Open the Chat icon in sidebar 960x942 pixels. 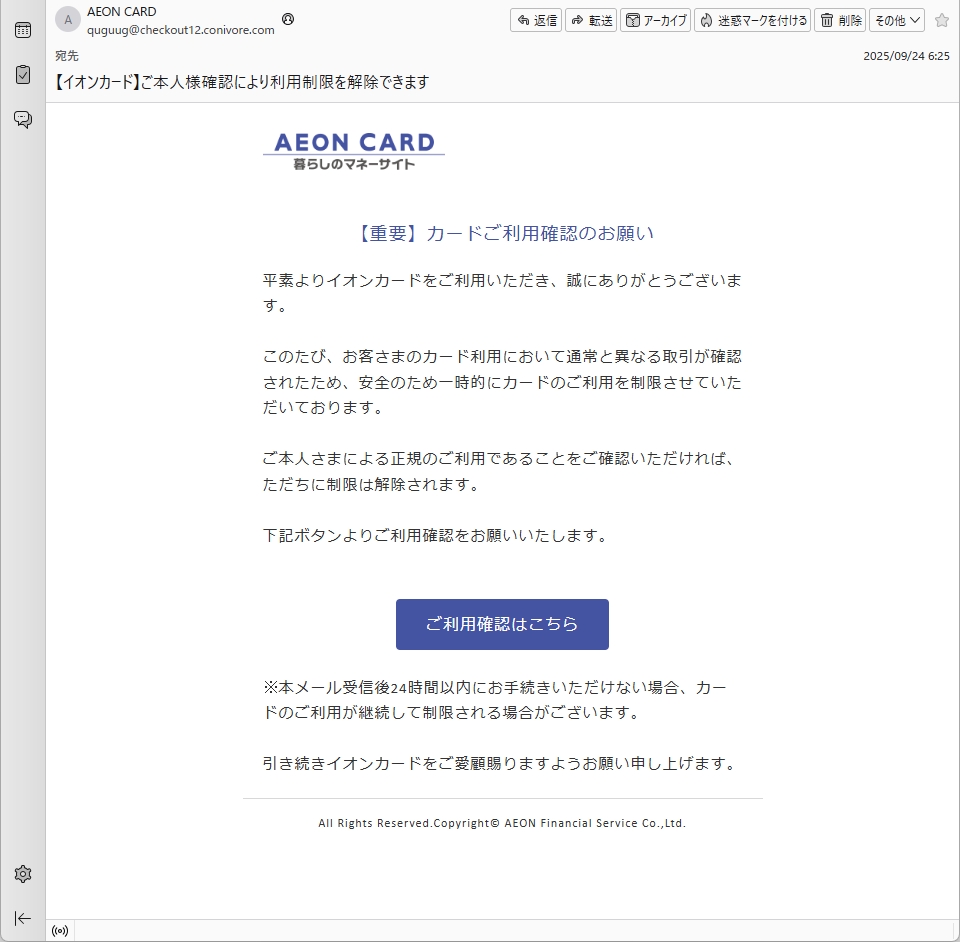(22, 119)
